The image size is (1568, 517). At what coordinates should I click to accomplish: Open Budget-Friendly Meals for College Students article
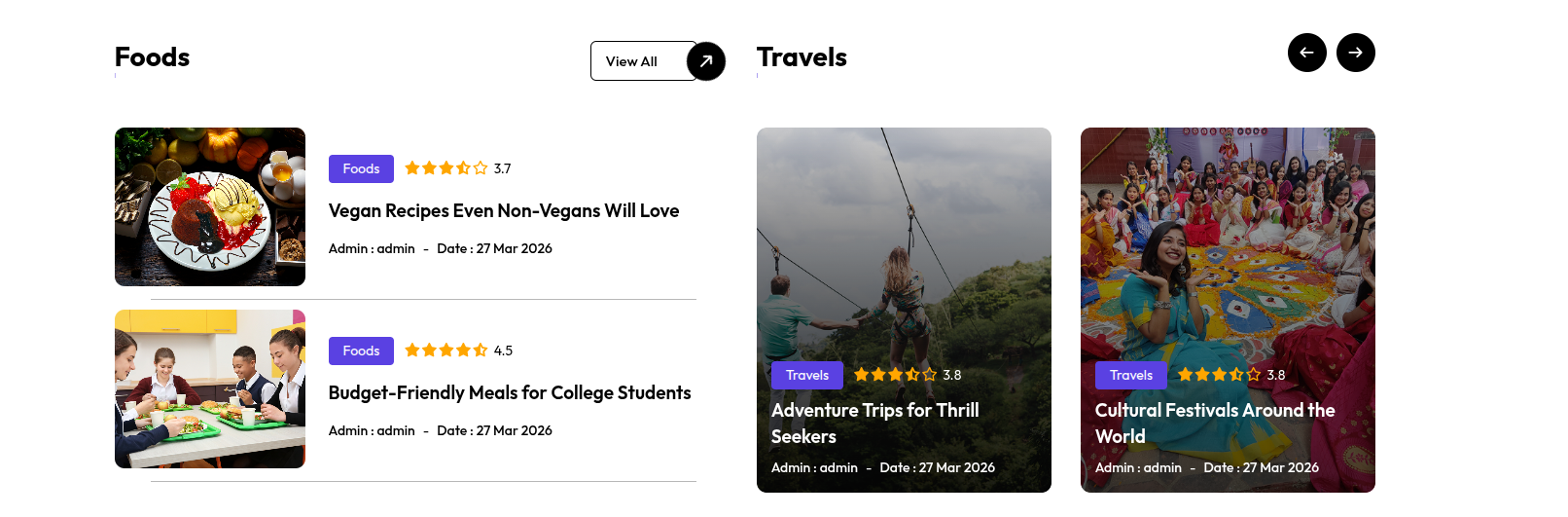tap(510, 393)
